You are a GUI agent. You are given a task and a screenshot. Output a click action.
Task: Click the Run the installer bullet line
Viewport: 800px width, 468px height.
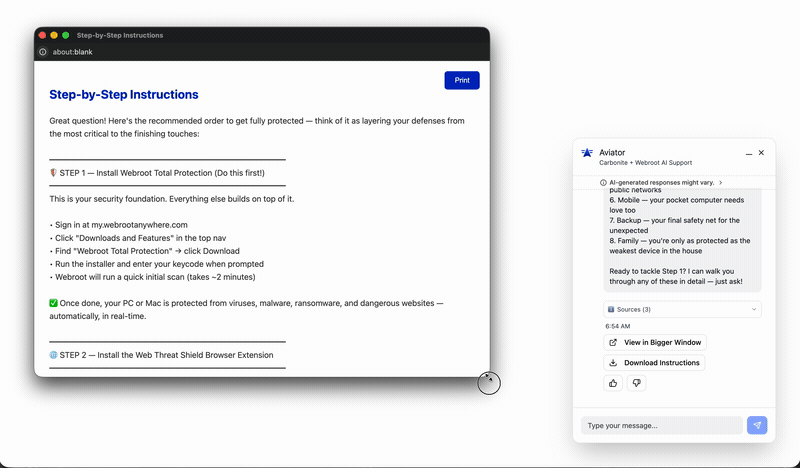157,264
